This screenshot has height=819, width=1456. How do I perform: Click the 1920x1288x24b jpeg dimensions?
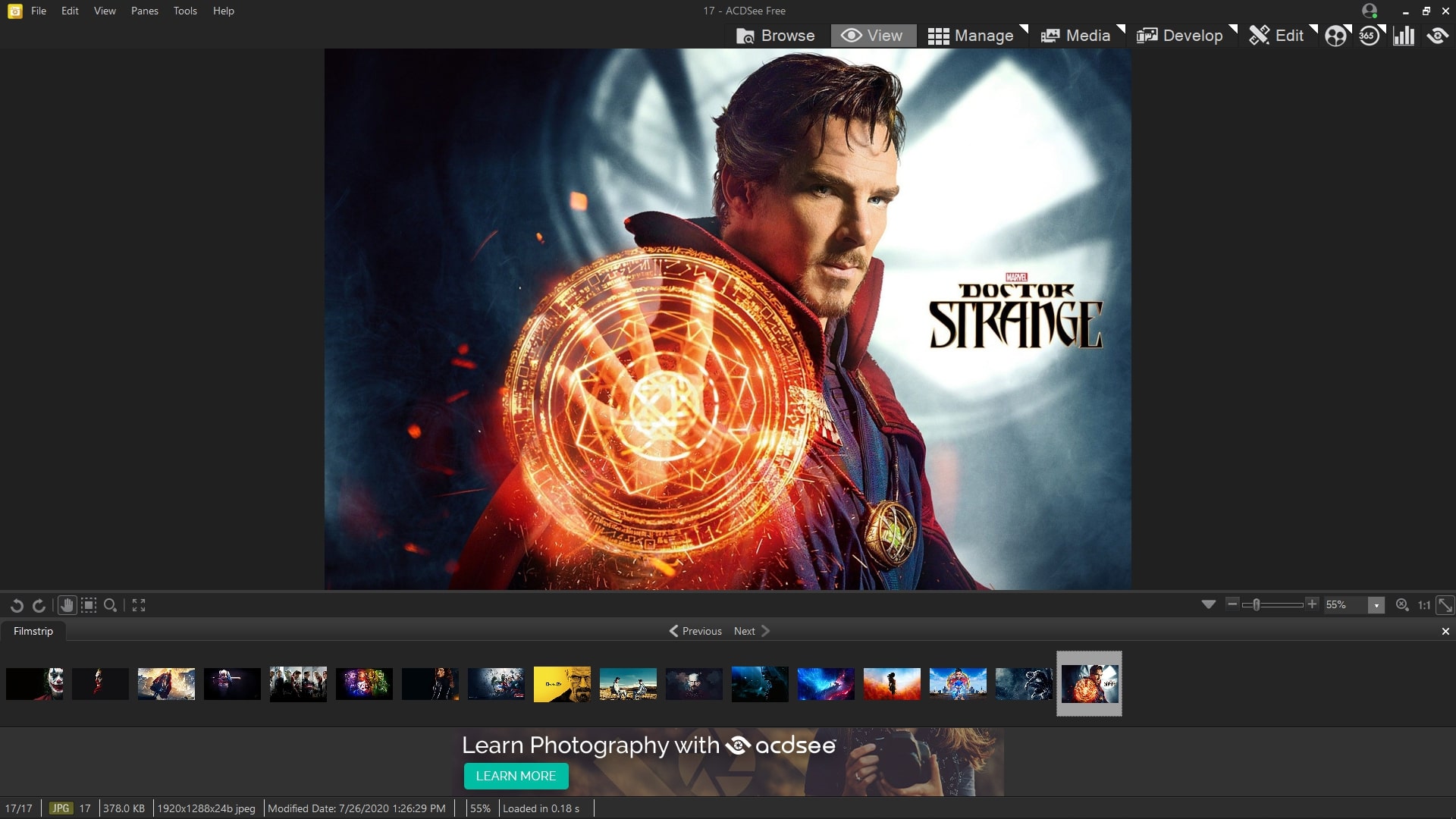[206, 808]
